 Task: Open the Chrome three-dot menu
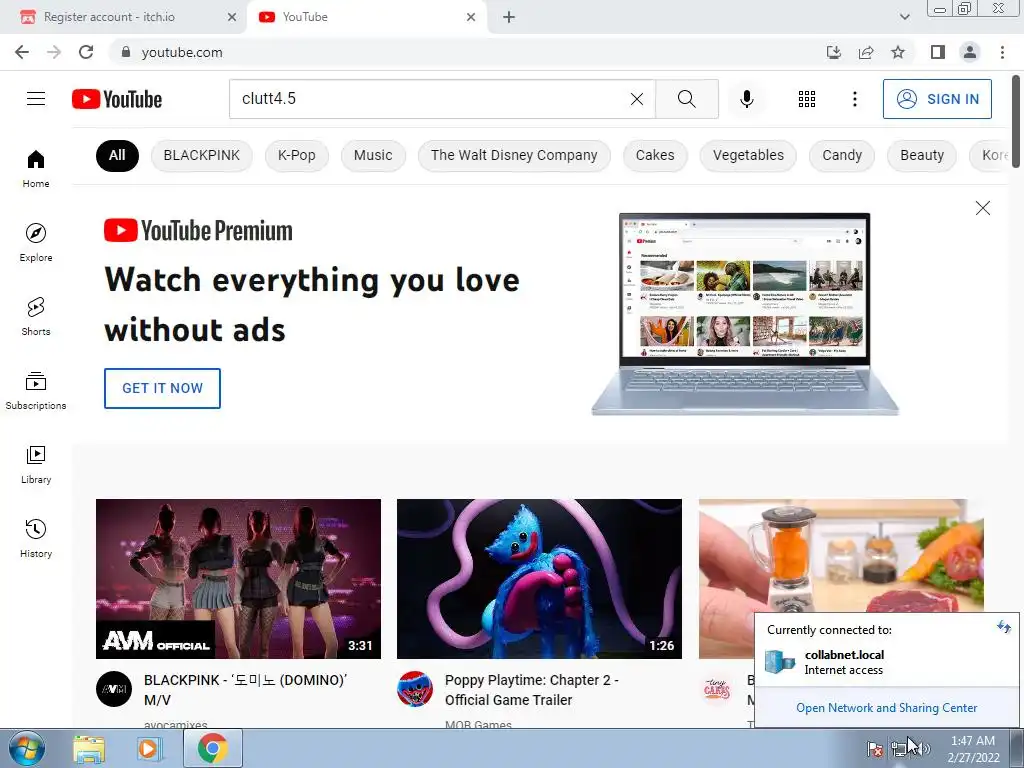(1002, 52)
